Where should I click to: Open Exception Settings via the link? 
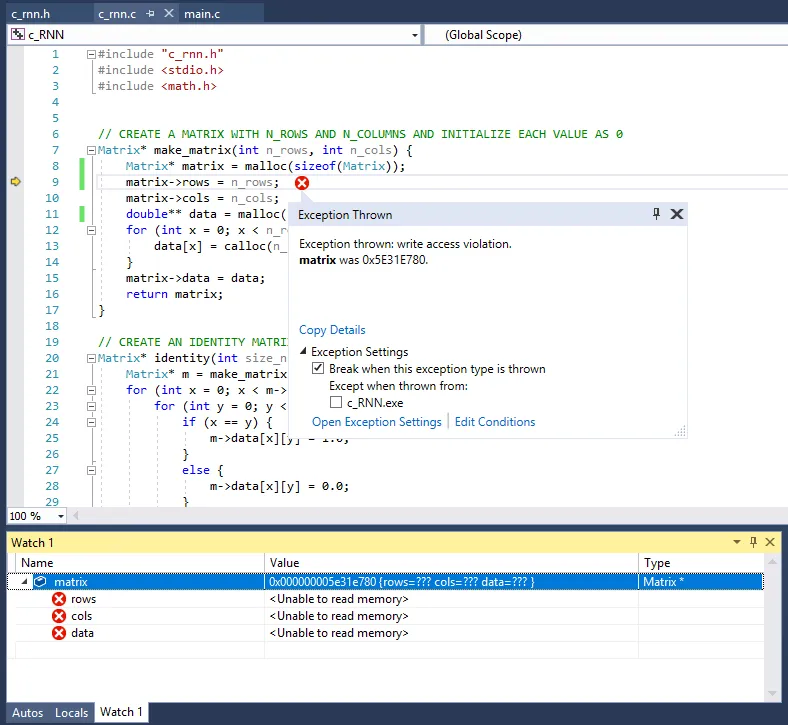pyautogui.click(x=376, y=422)
